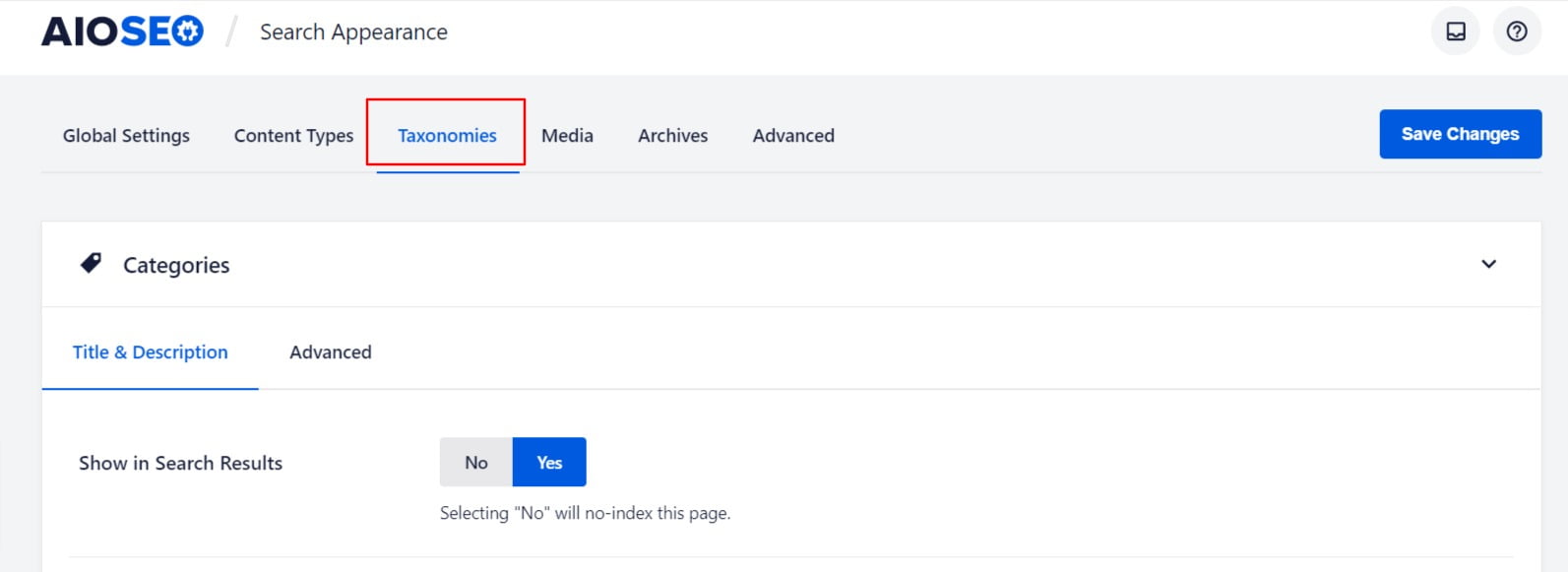Open the Categories Advanced sub-tab
The image size is (1568, 572).
click(331, 352)
